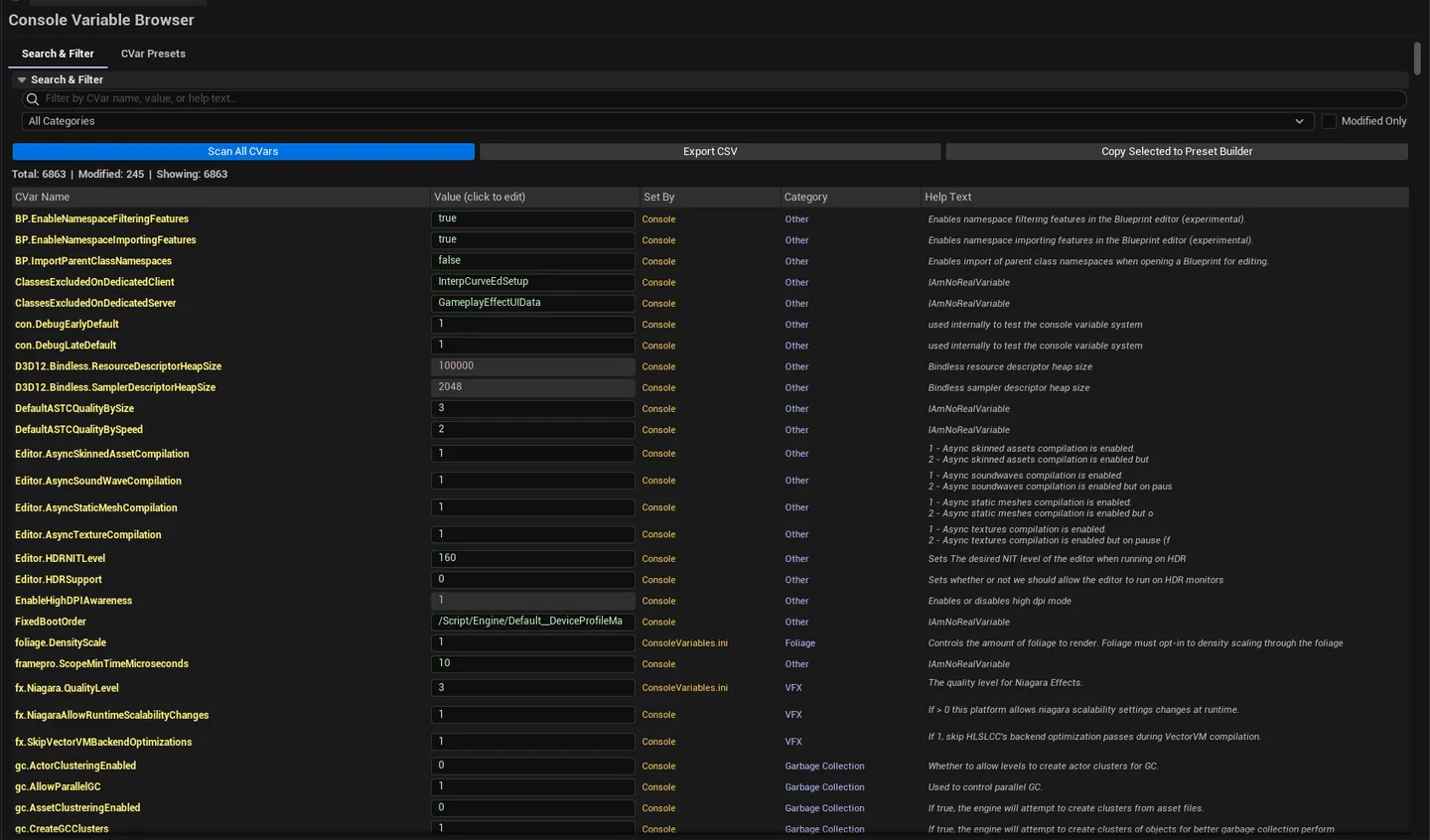Viewport: 1430px width, 840px height.
Task: Edit the fx.Niagara.QualityLevel value field
Action: pyautogui.click(x=533, y=688)
